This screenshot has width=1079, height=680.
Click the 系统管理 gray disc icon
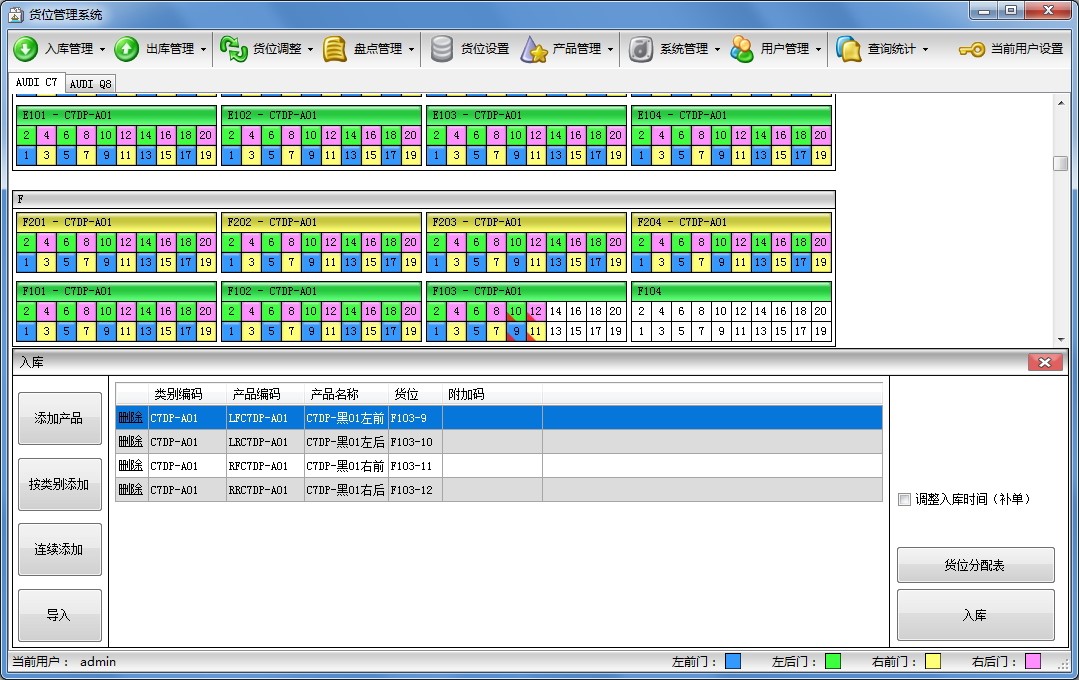(640, 49)
